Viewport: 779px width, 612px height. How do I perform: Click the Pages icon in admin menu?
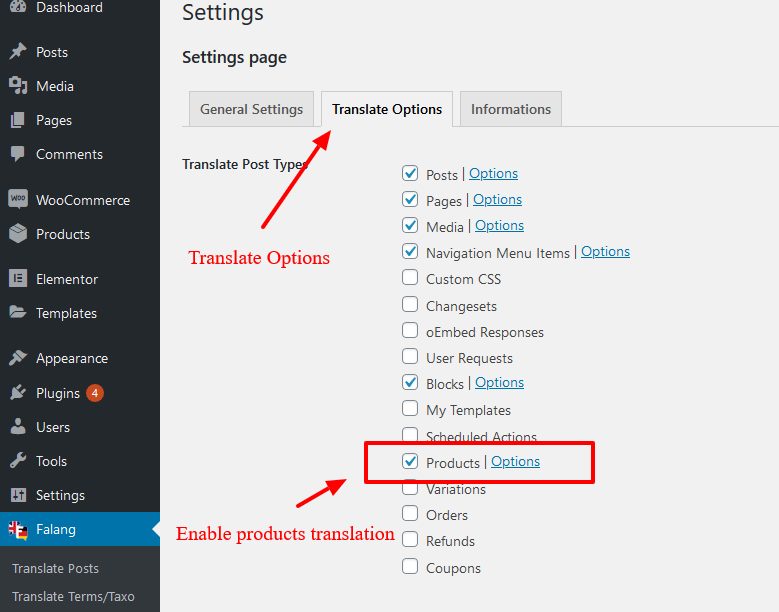coord(18,120)
